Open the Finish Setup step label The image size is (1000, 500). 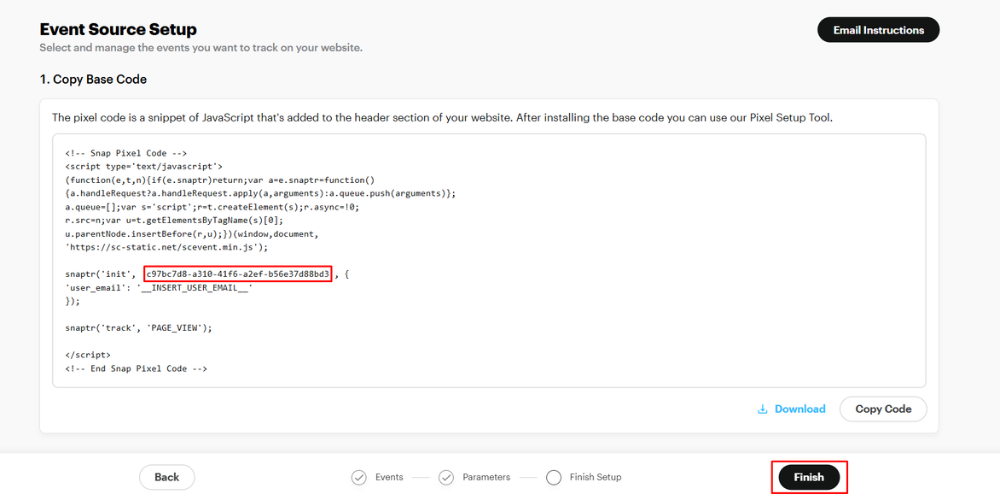click(x=595, y=477)
